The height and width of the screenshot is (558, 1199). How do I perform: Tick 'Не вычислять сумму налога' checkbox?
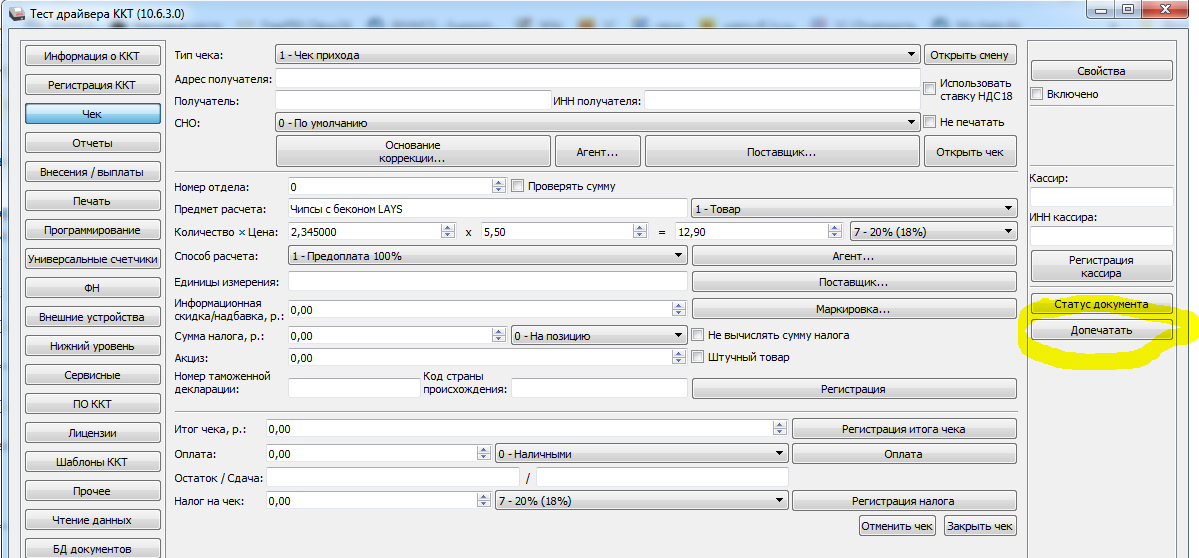(x=698, y=336)
